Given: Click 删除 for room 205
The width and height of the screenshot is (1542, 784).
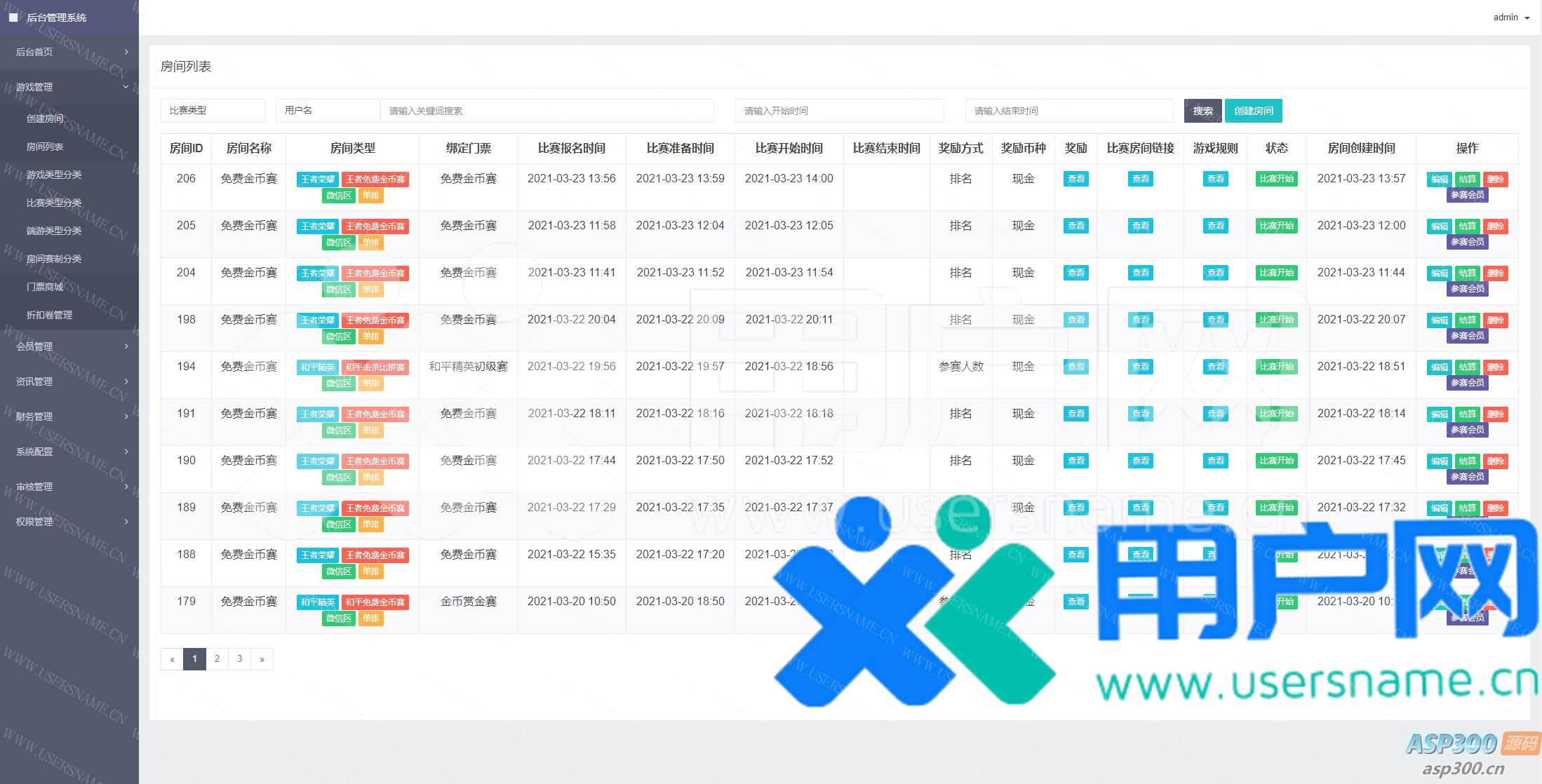Looking at the screenshot, I should pyautogui.click(x=1495, y=227).
